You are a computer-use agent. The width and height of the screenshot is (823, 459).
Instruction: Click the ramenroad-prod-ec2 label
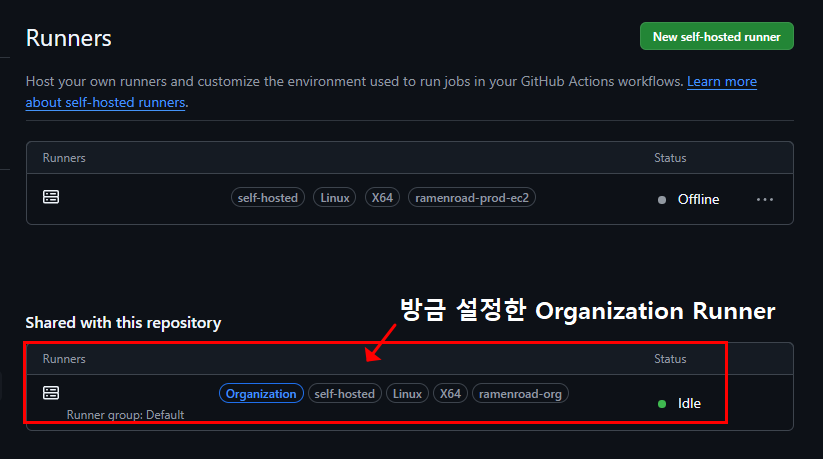click(472, 197)
